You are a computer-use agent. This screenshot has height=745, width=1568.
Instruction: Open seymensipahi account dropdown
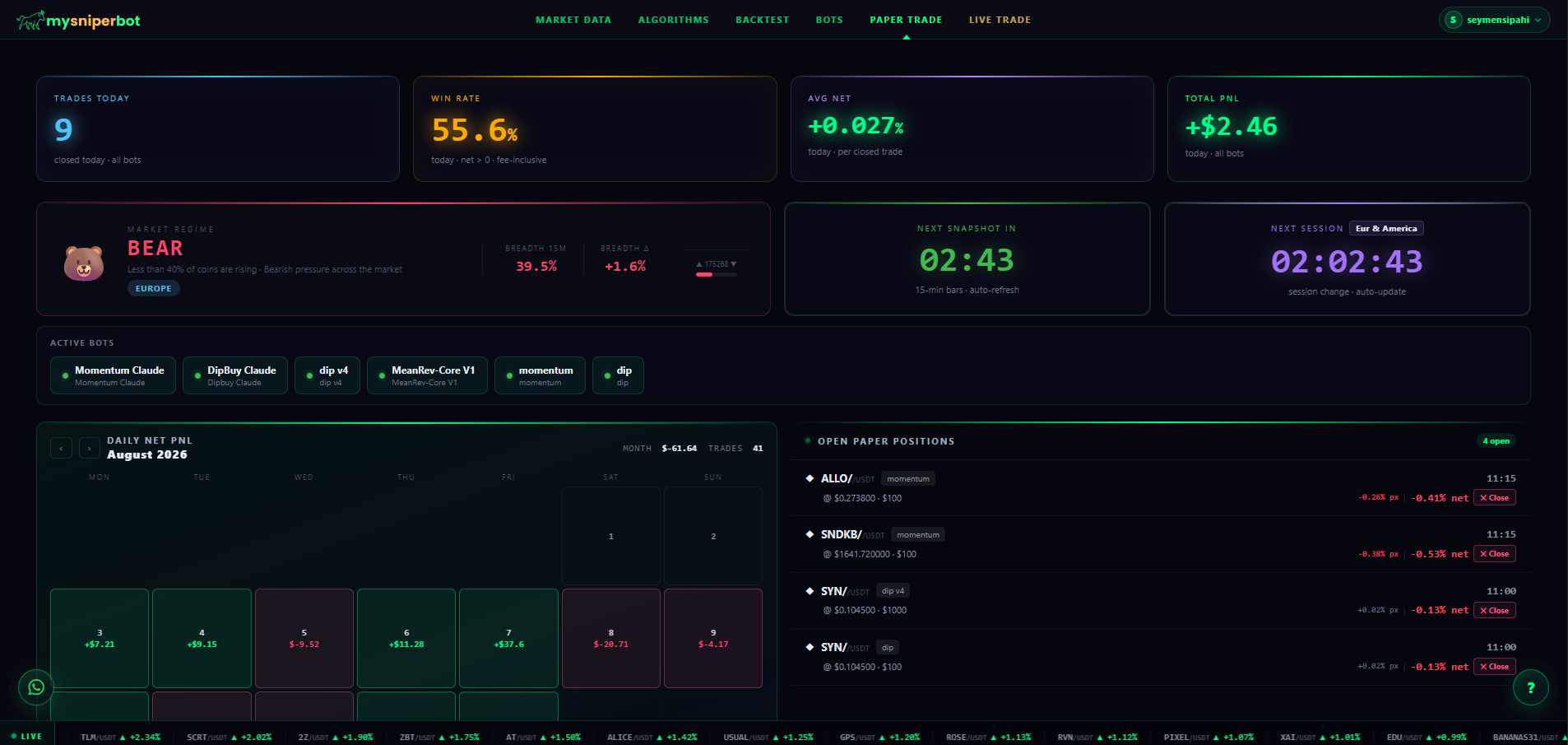[1495, 20]
